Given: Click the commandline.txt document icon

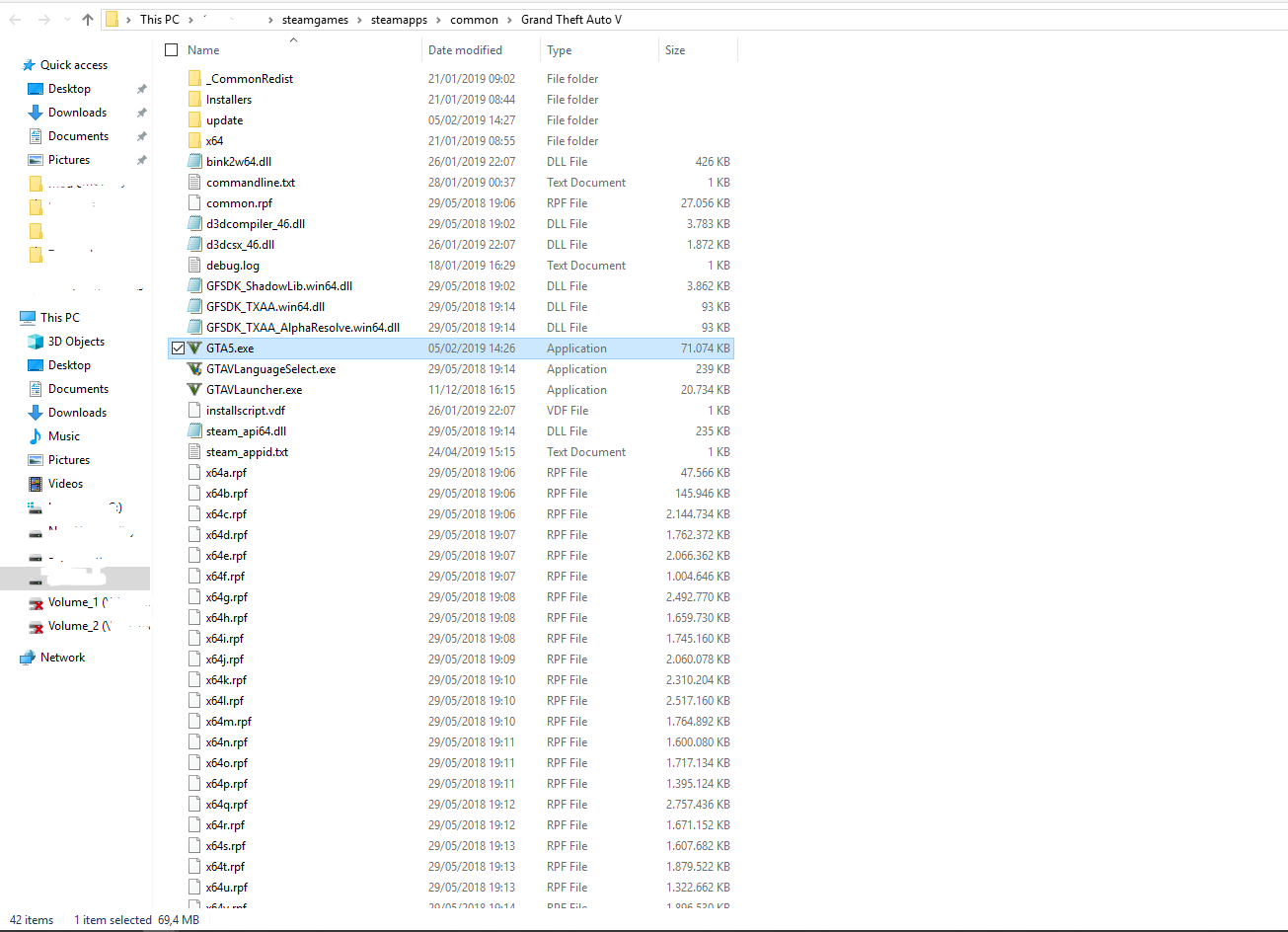Looking at the screenshot, I should point(194,183).
